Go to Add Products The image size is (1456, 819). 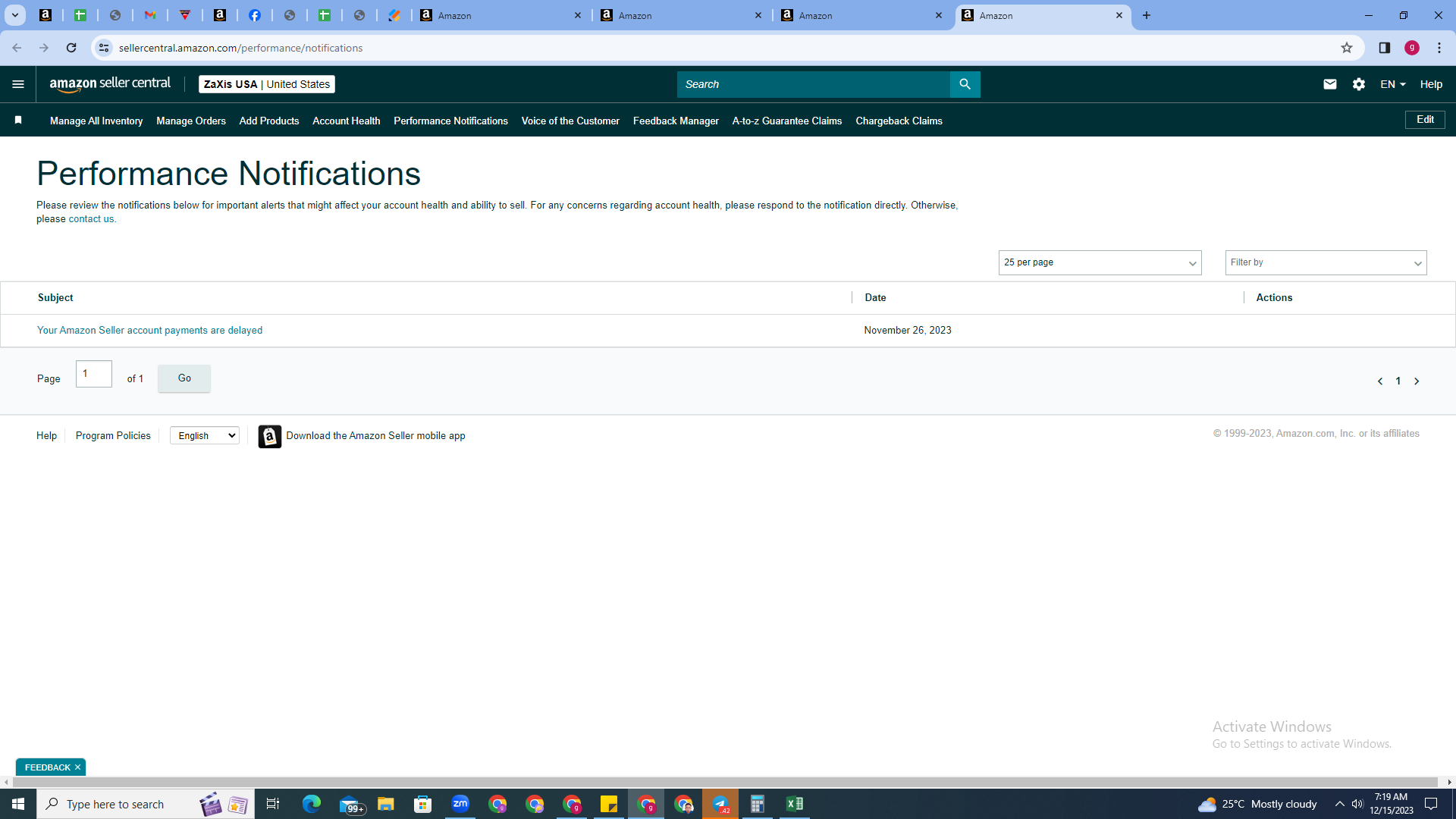(269, 121)
